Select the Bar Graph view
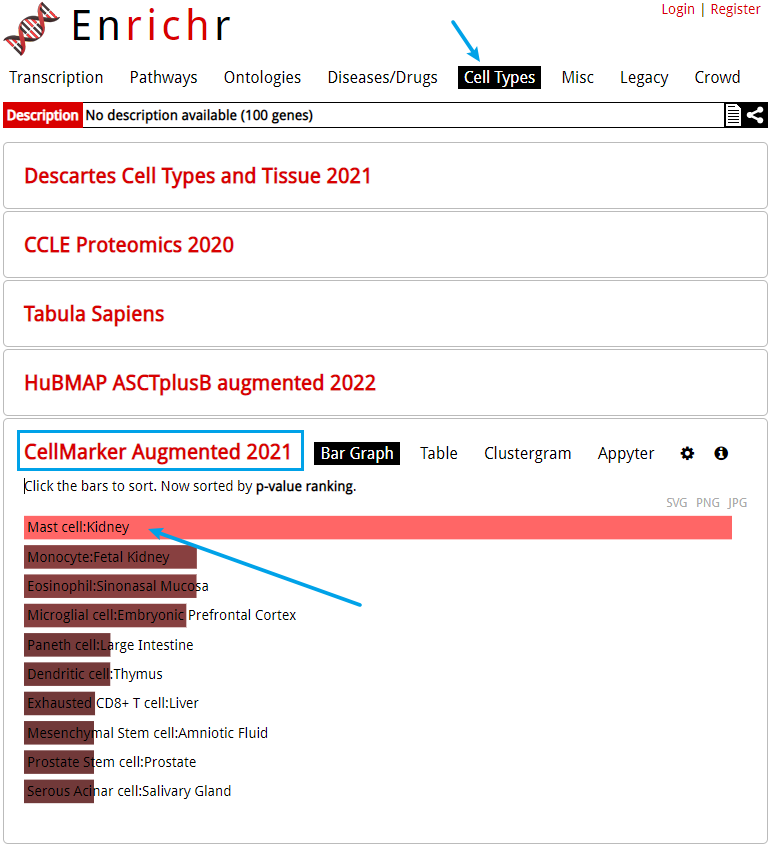Viewport: 772px width, 845px height. tap(357, 453)
